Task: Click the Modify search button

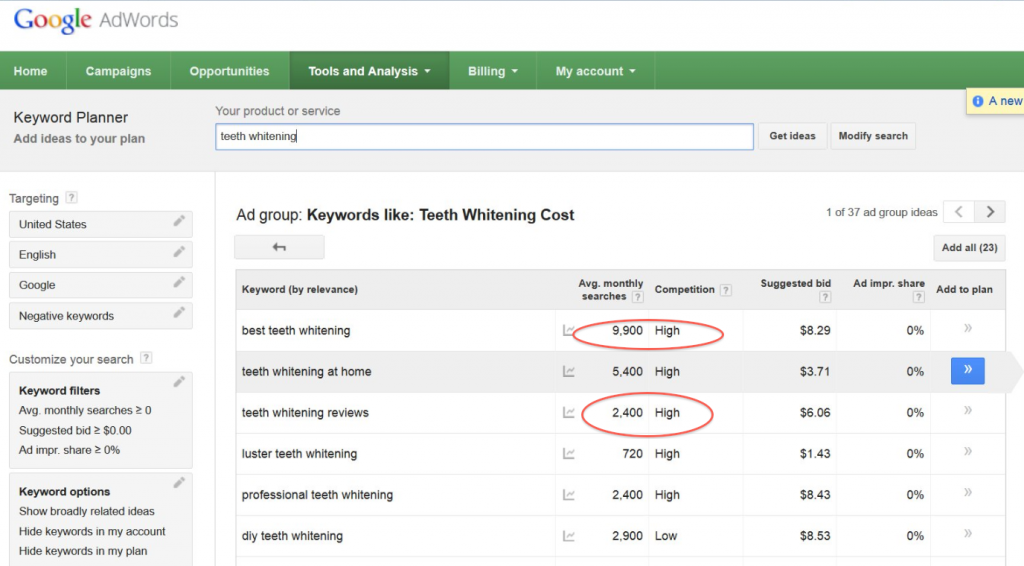Action: coord(873,136)
